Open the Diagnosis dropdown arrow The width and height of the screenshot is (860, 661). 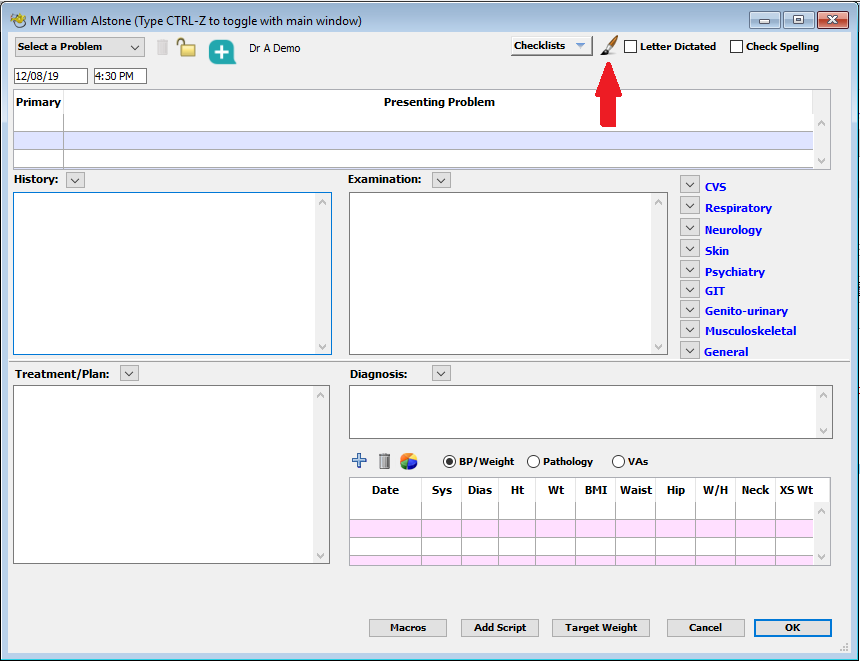tap(440, 373)
